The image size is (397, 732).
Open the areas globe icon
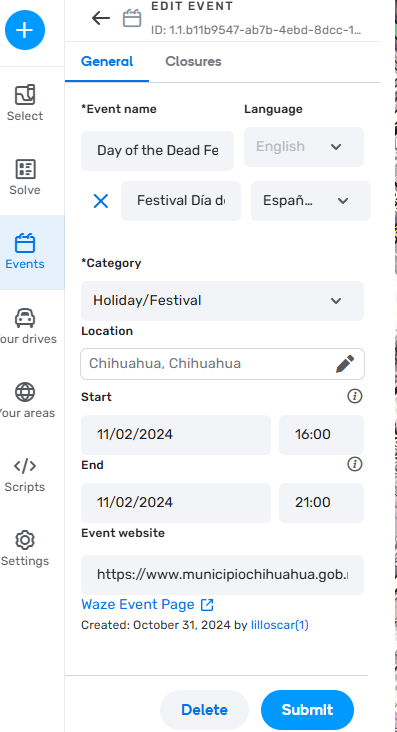click(25, 392)
